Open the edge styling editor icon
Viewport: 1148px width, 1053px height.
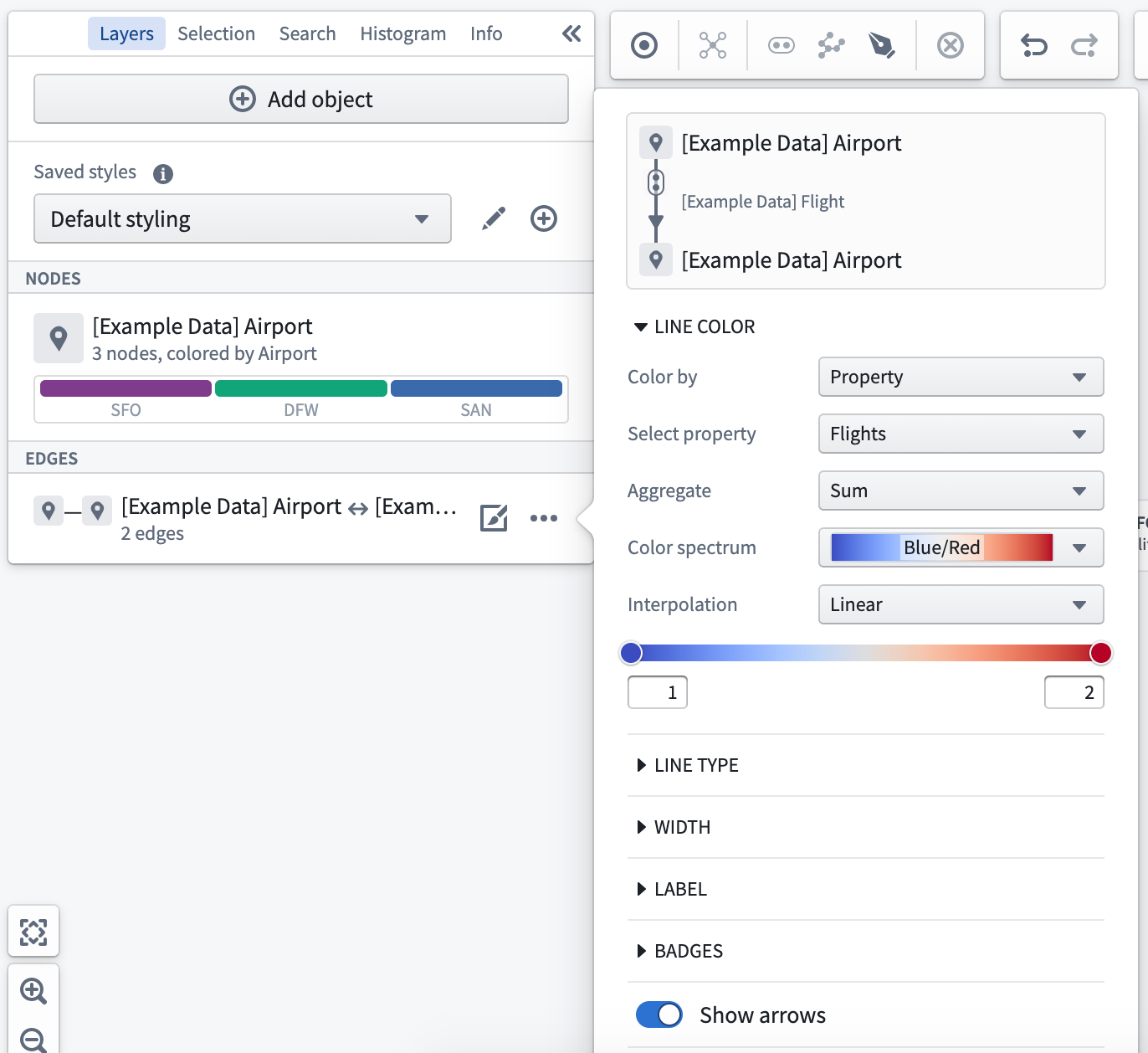coord(494,518)
